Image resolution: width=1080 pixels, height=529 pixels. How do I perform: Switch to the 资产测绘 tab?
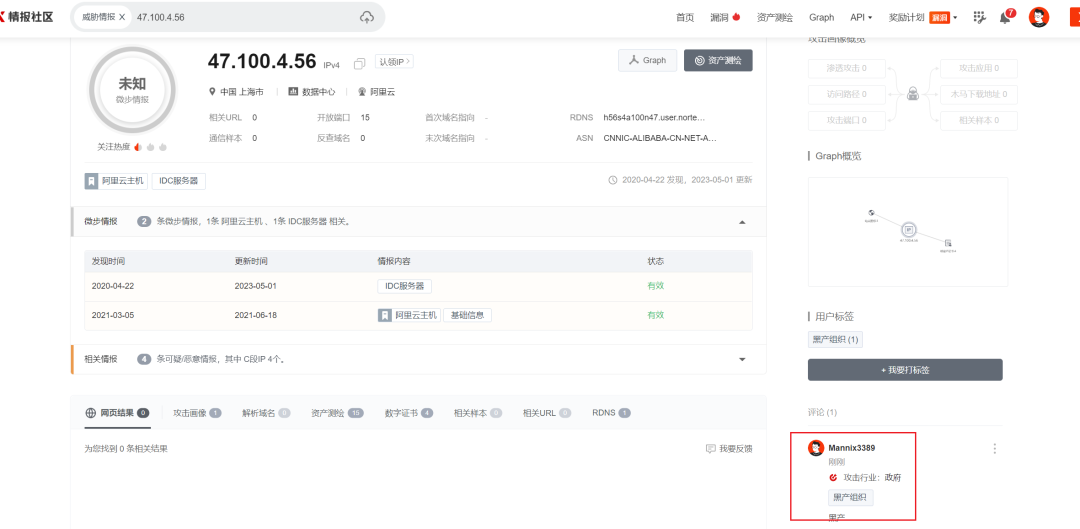[x=336, y=412]
